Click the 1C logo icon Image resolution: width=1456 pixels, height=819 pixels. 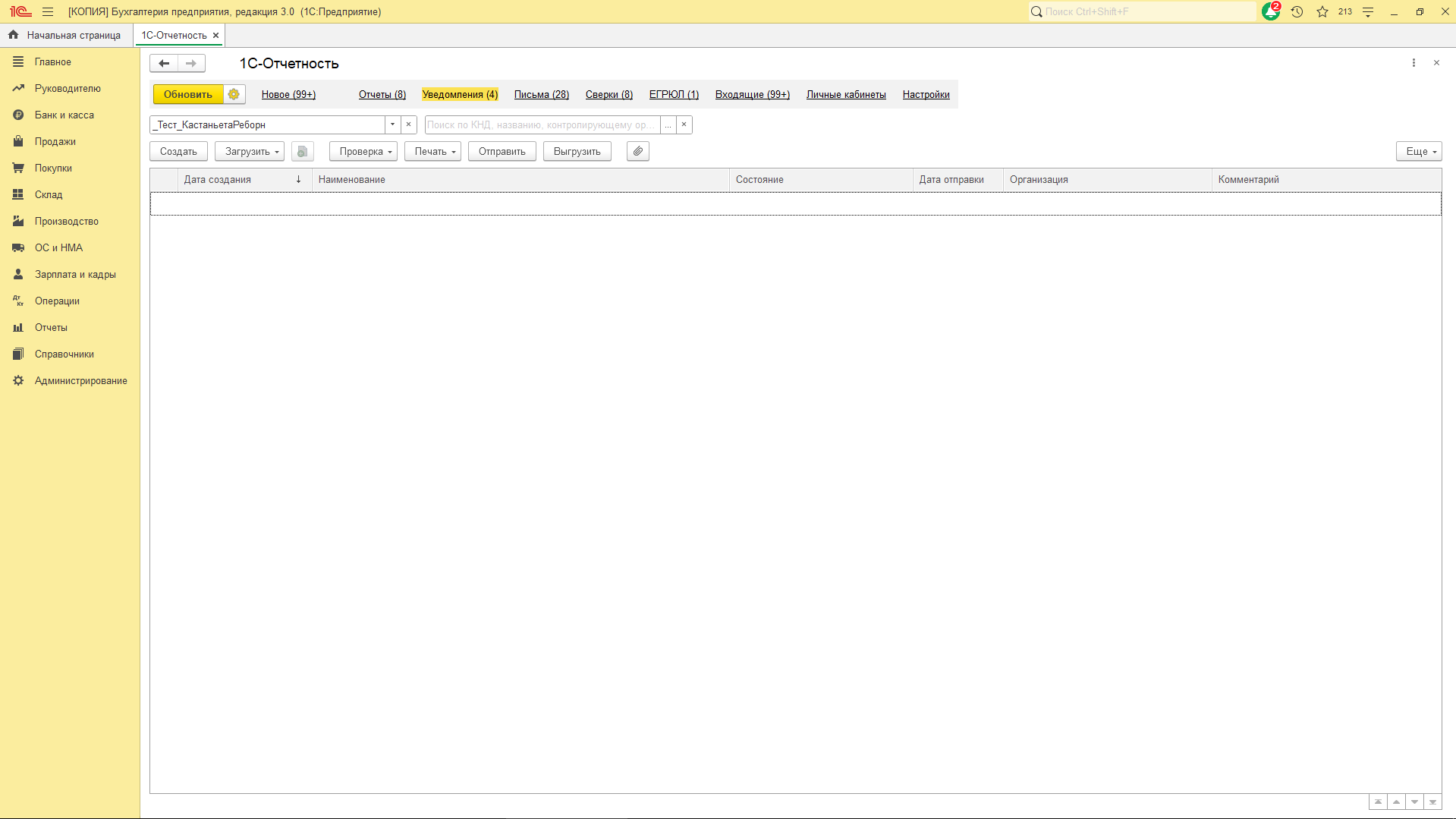click(20, 11)
